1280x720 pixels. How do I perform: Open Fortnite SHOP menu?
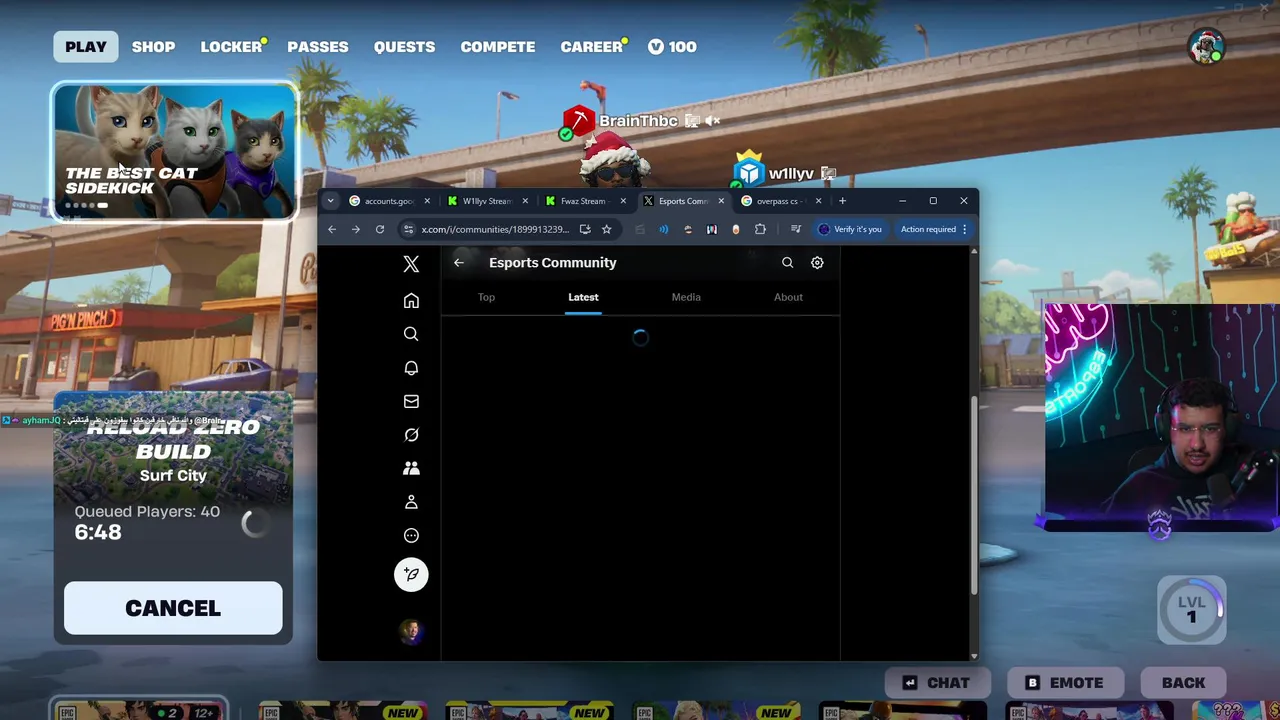click(x=153, y=47)
